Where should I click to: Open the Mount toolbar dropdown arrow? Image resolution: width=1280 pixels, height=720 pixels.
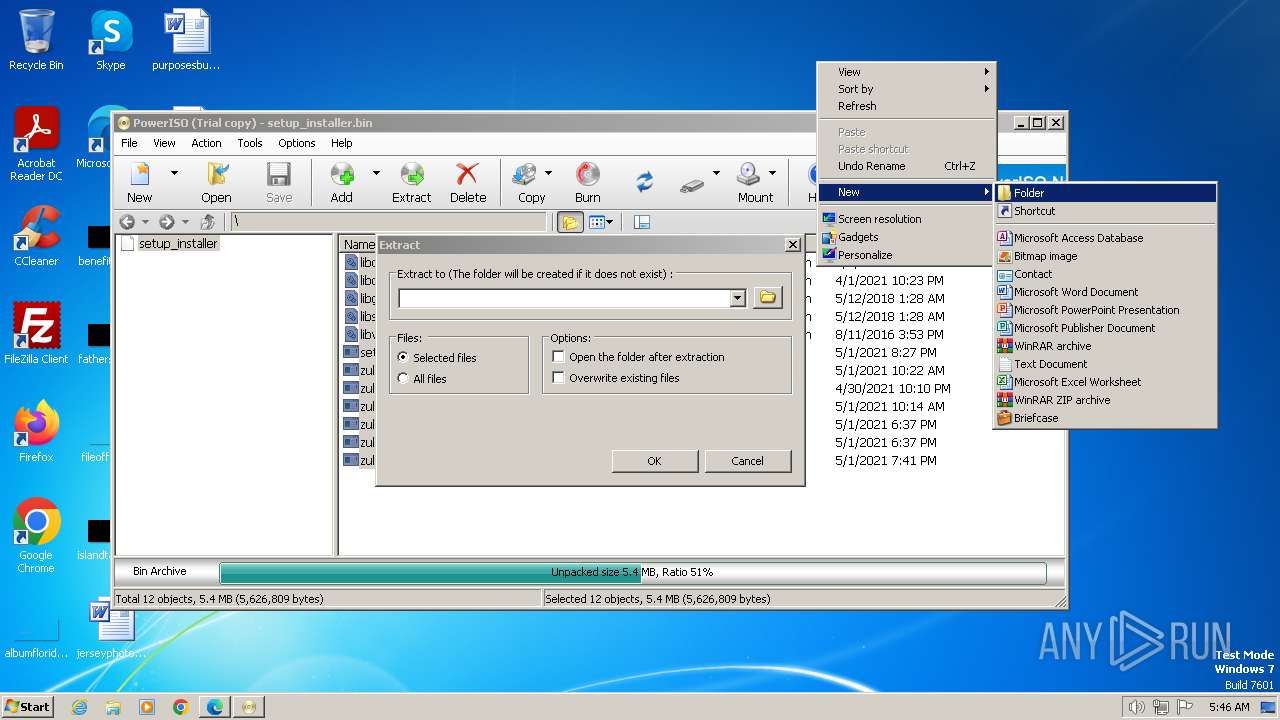click(x=772, y=173)
